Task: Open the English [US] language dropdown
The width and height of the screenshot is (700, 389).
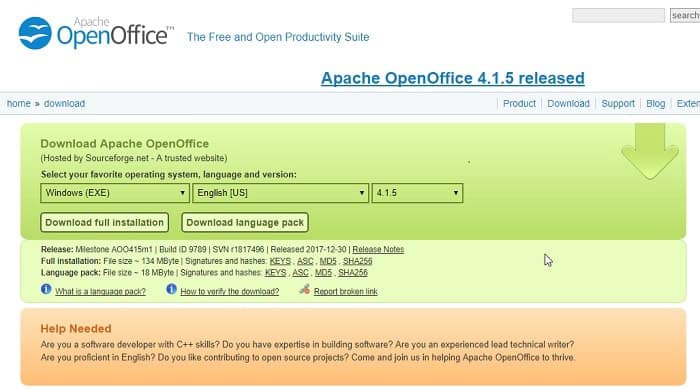Action: (280, 193)
